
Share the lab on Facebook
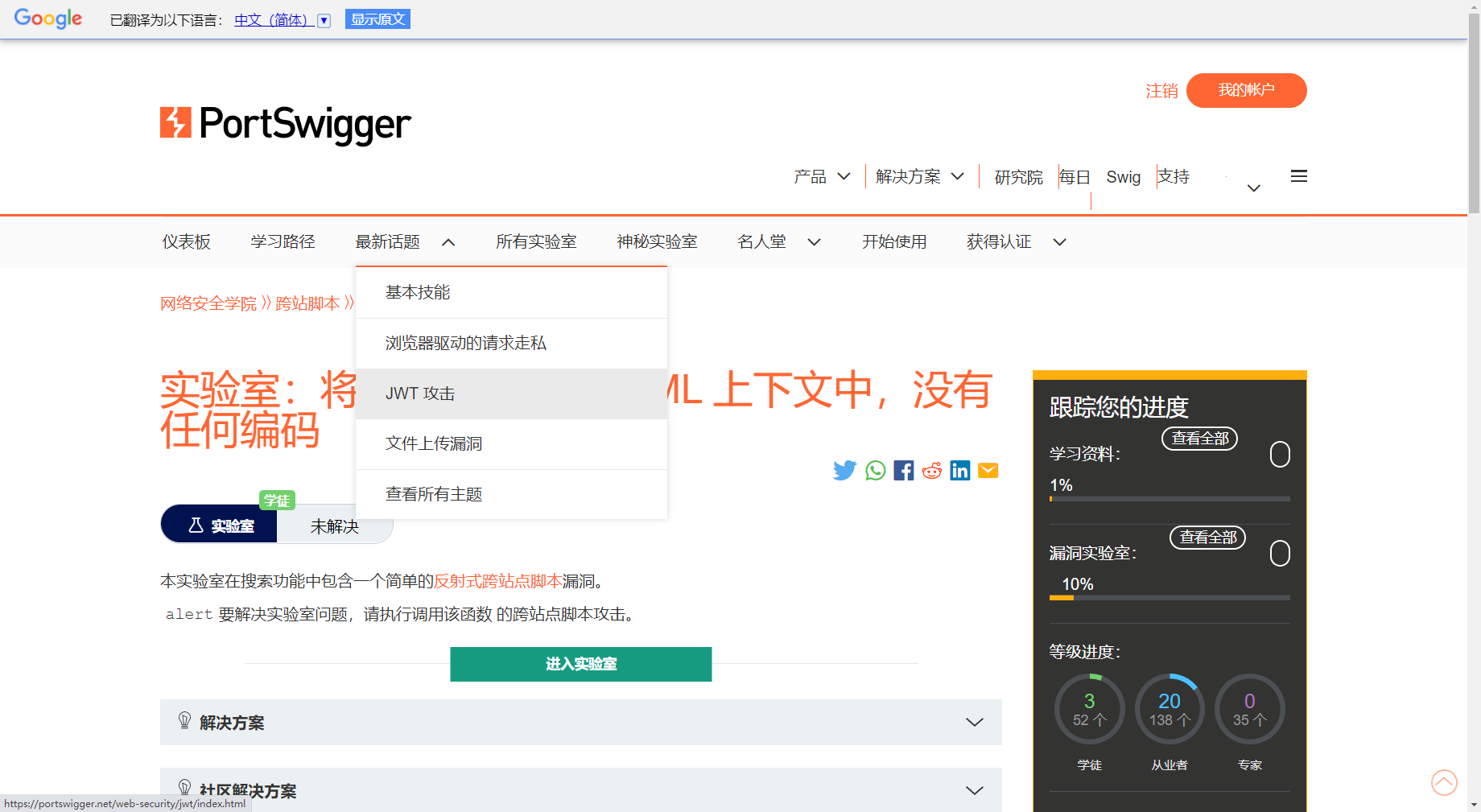point(903,470)
